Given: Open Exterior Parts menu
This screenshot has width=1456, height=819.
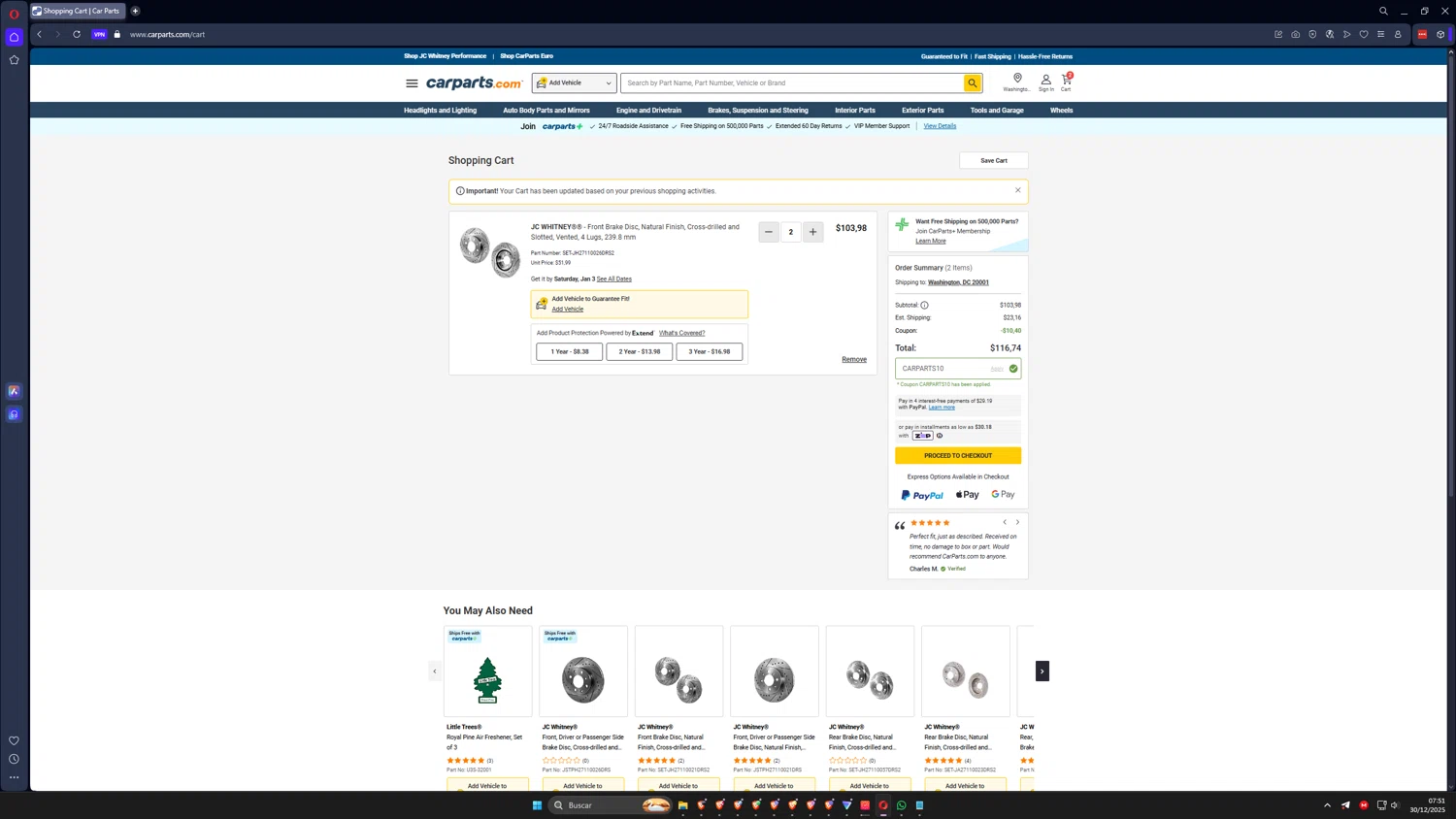Looking at the screenshot, I should click(922, 111).
